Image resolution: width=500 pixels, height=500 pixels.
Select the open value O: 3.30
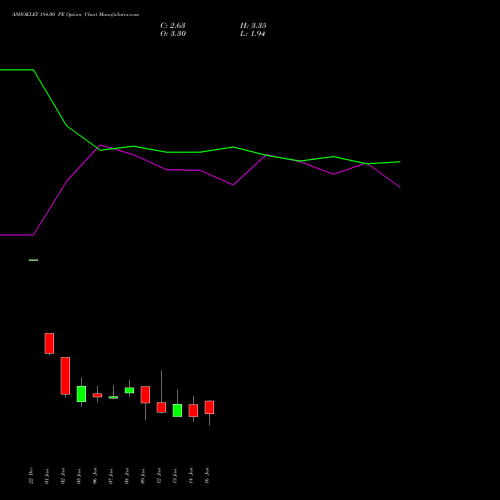point(173,34)
